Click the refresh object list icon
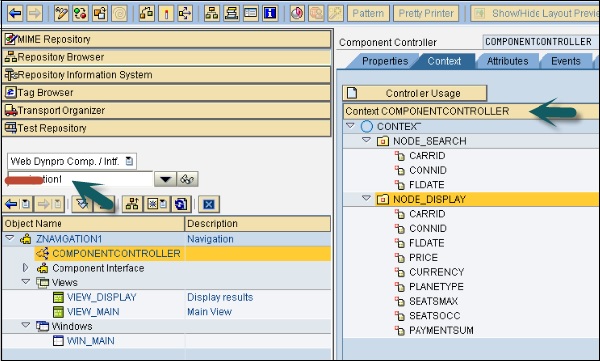The height and width of the screenshot is (361, 600). [x=181, y=204]
